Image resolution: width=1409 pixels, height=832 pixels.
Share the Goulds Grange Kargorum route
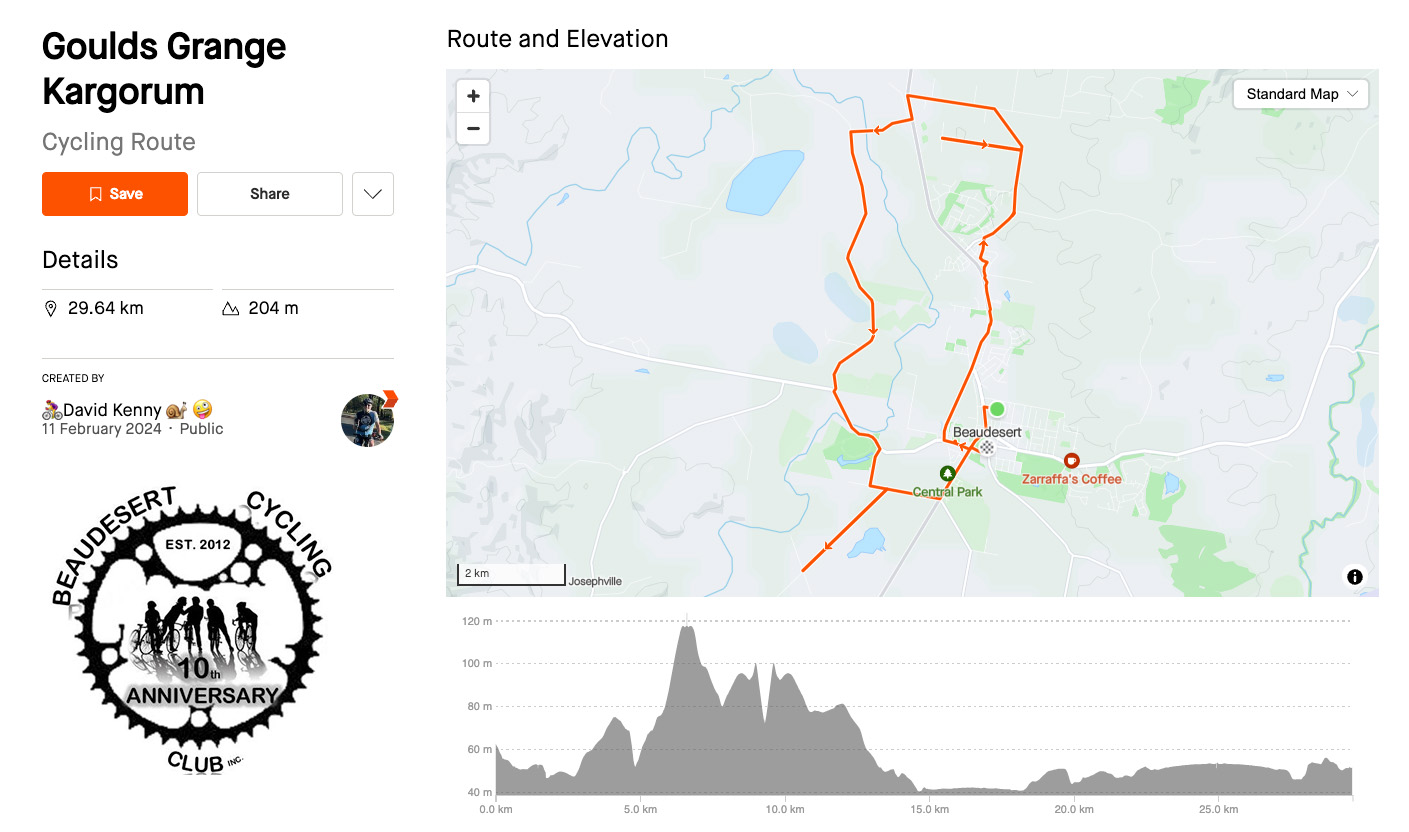click(x=270, y=194)
